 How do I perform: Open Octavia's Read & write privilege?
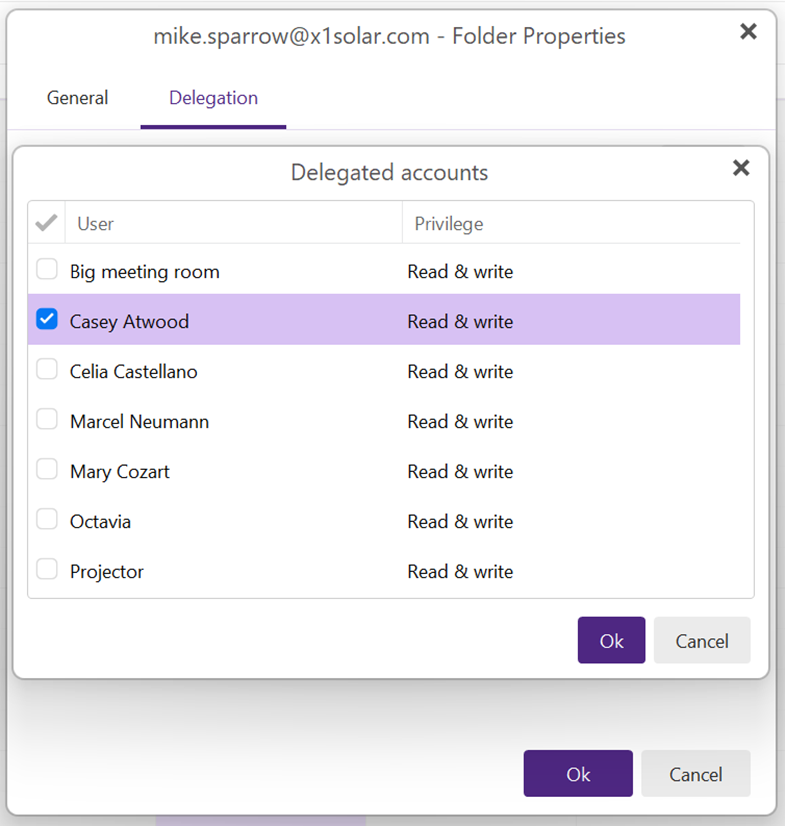point(460,522)
